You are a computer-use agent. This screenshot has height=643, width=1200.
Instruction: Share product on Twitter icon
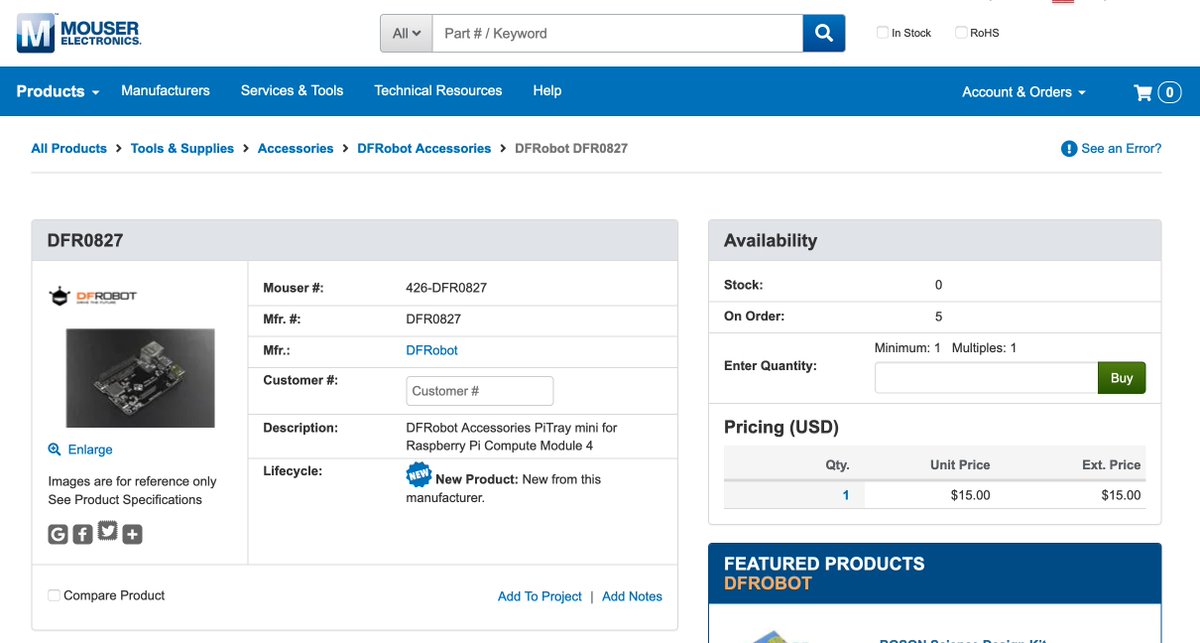(x=108, y=532)
